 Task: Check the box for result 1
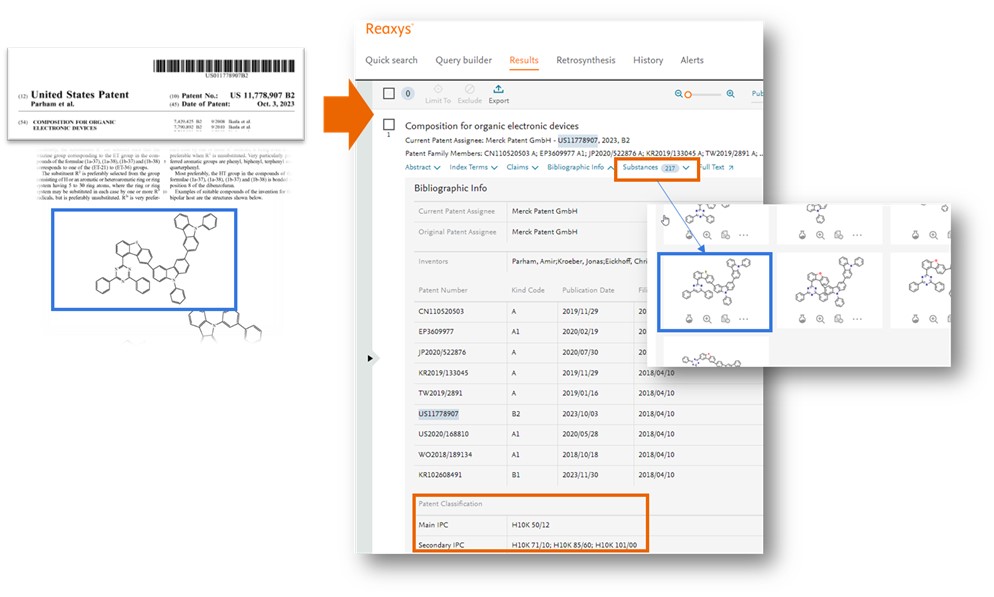[x=389, y=125]
